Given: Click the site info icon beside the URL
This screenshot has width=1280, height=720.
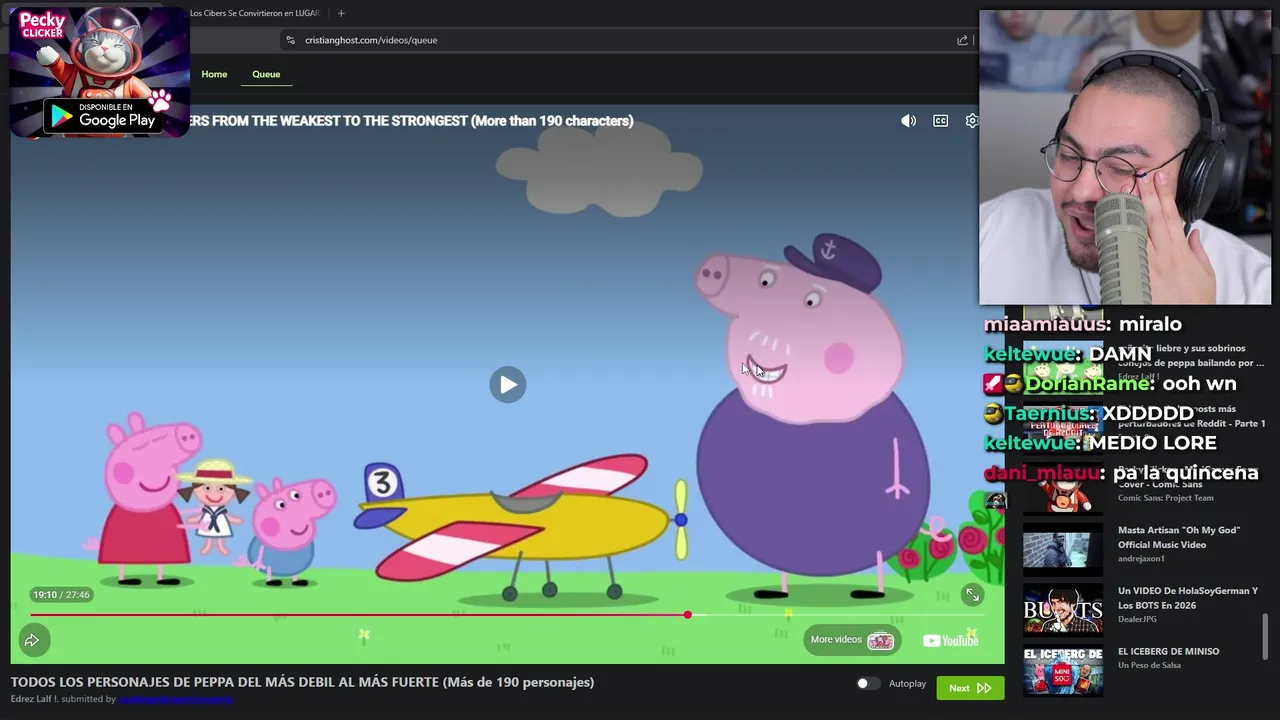Looking at the screenshot, I should click(x=290, y=40).
